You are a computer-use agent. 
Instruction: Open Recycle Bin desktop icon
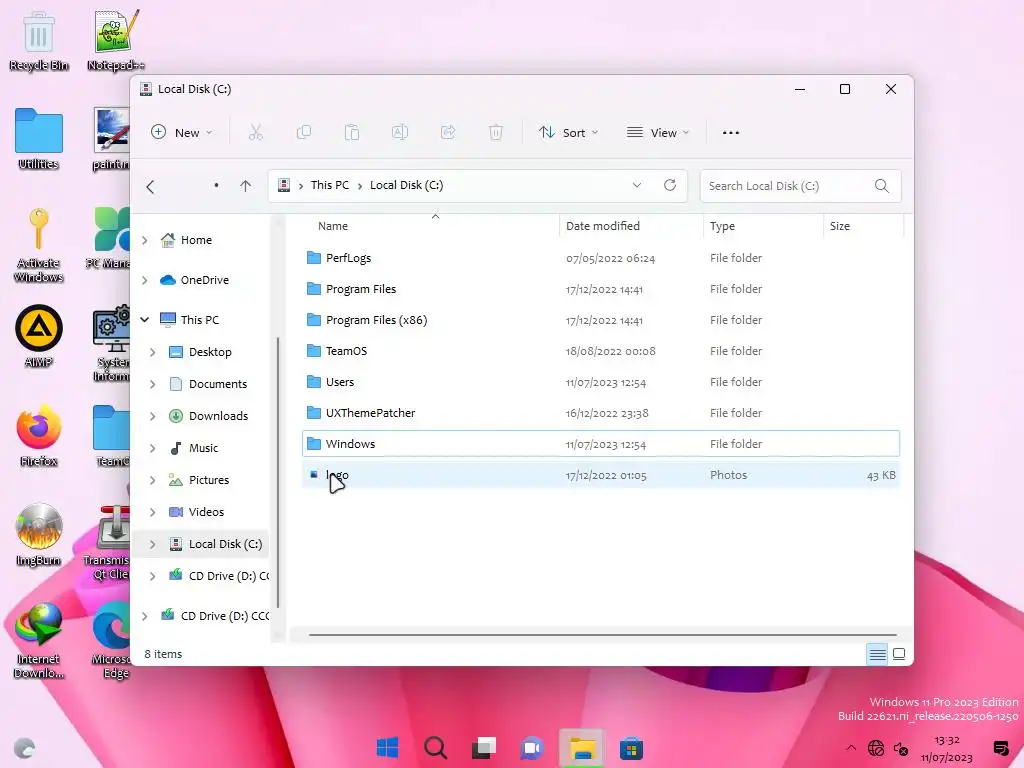[39, 40]
